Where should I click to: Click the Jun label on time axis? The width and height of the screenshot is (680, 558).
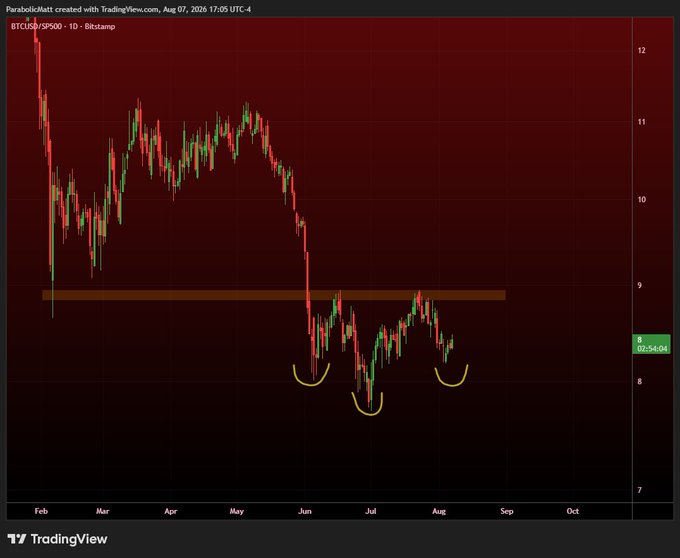pos(305,511)
